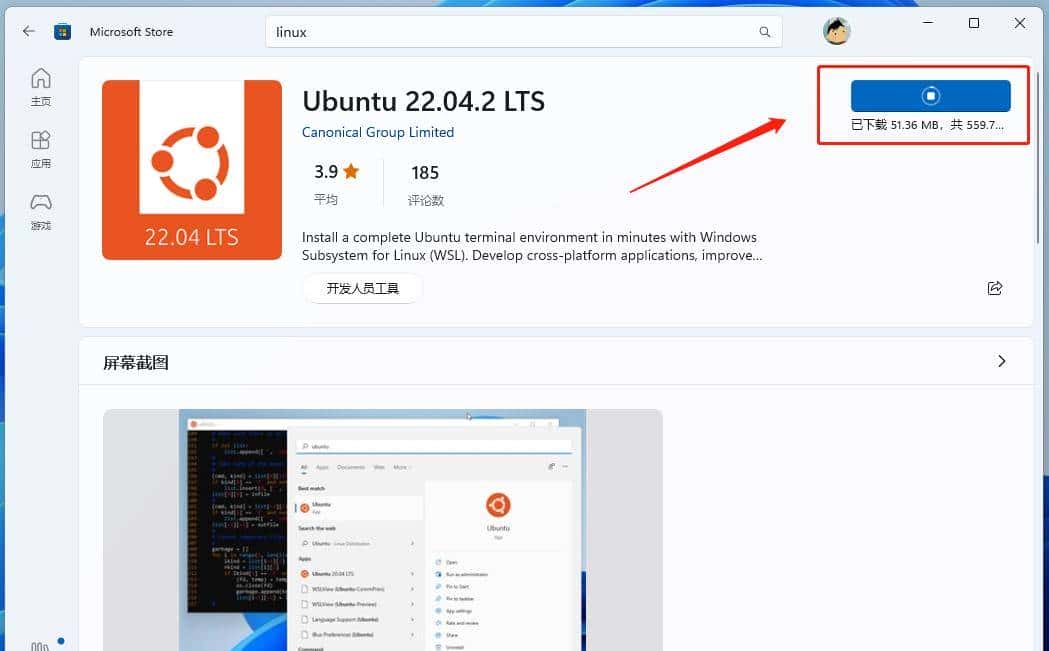View the 185 评论数 reviews
Viewport: 1049px width, 651px height.
425,182
